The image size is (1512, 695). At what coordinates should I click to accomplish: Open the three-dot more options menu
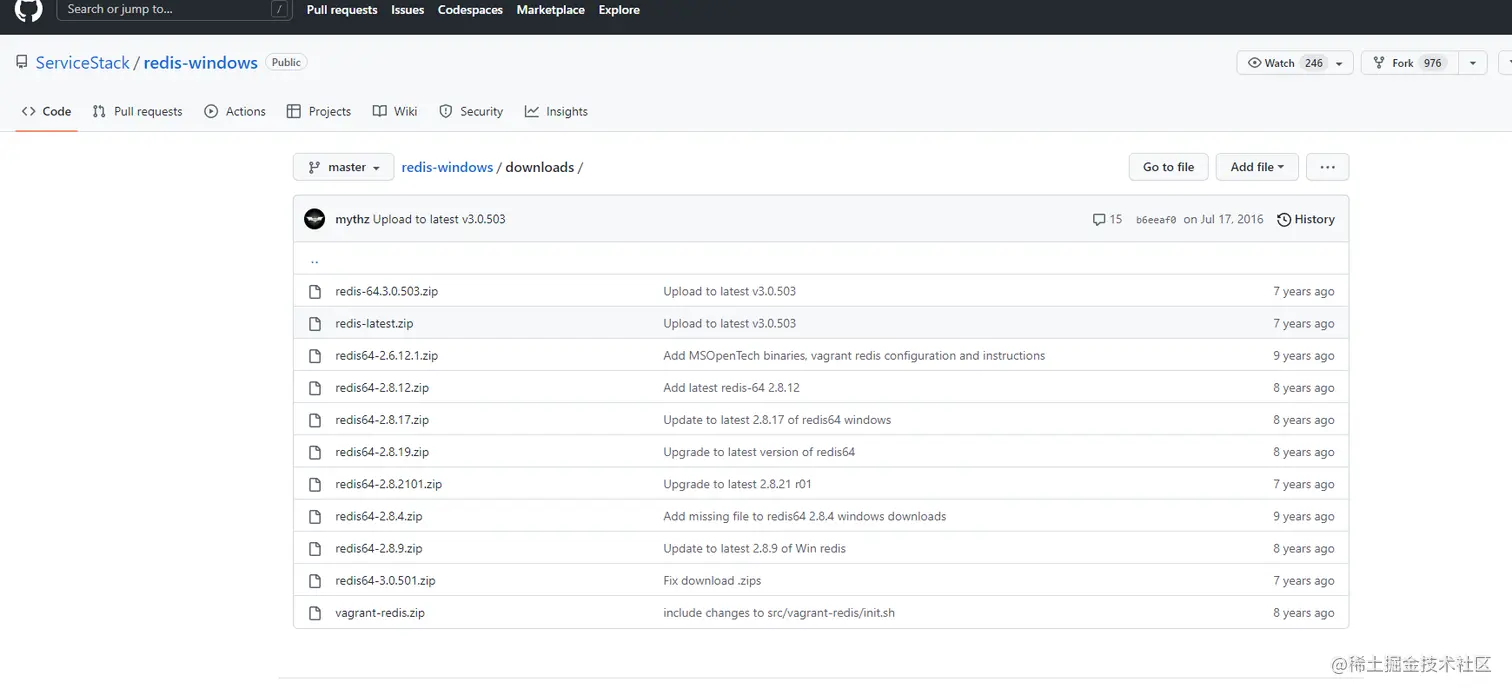pos(1327,167)
